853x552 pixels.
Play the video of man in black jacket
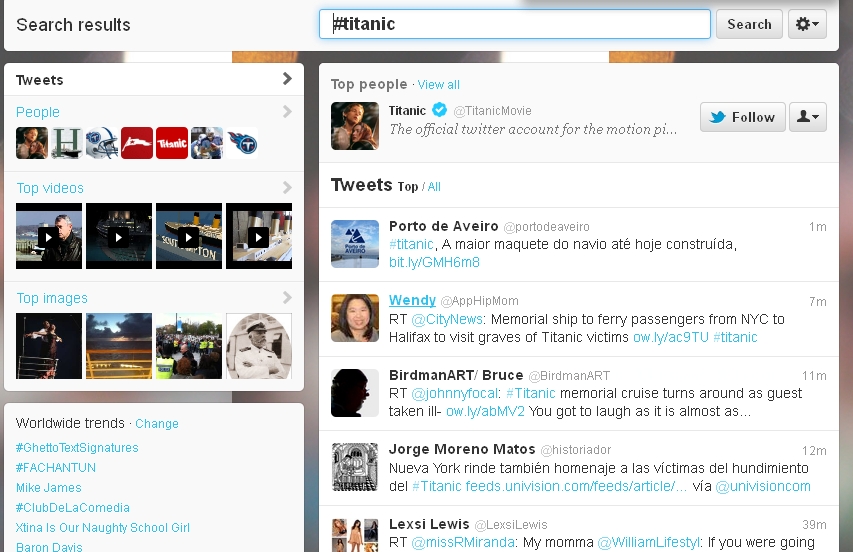click(x=49, y=236)
